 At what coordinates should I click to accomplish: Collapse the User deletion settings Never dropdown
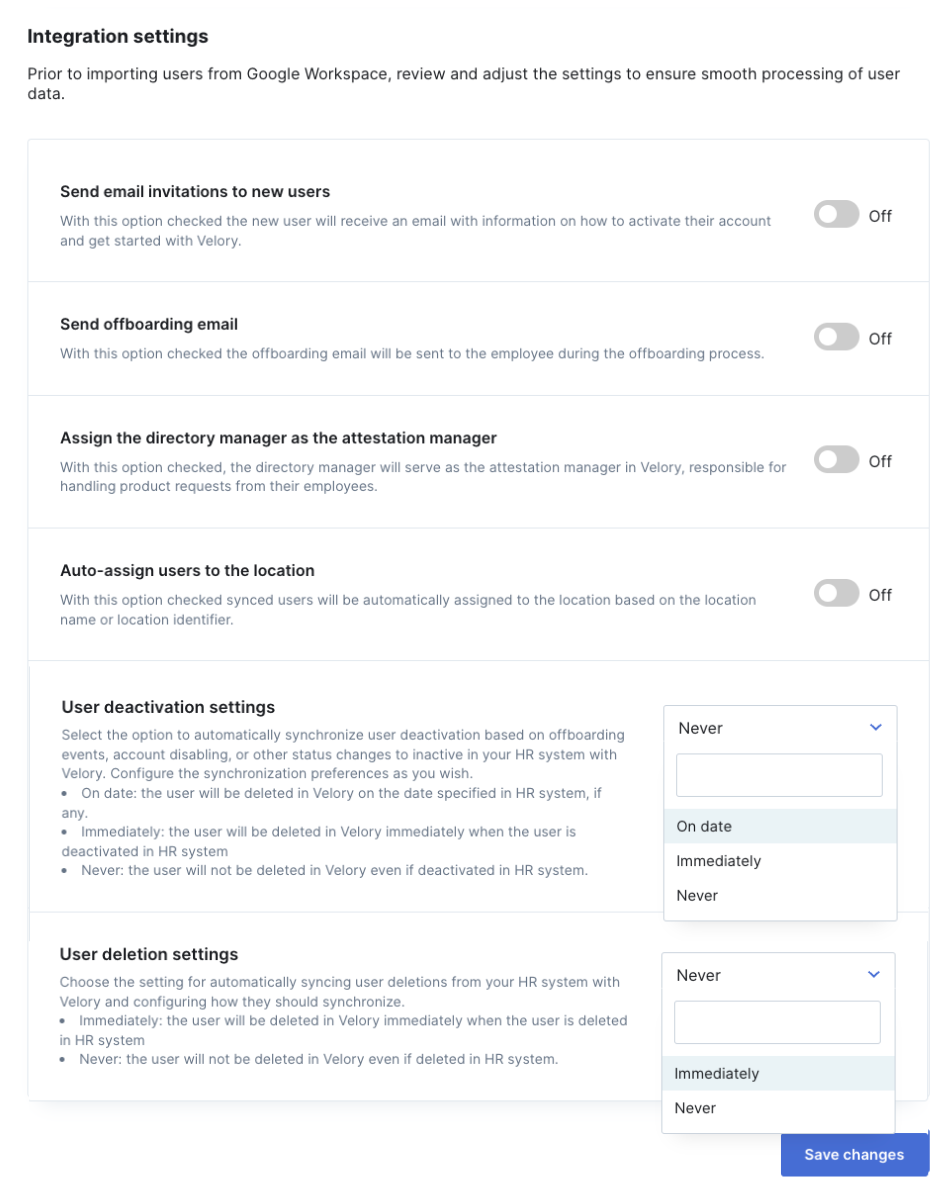coord(778,975)
